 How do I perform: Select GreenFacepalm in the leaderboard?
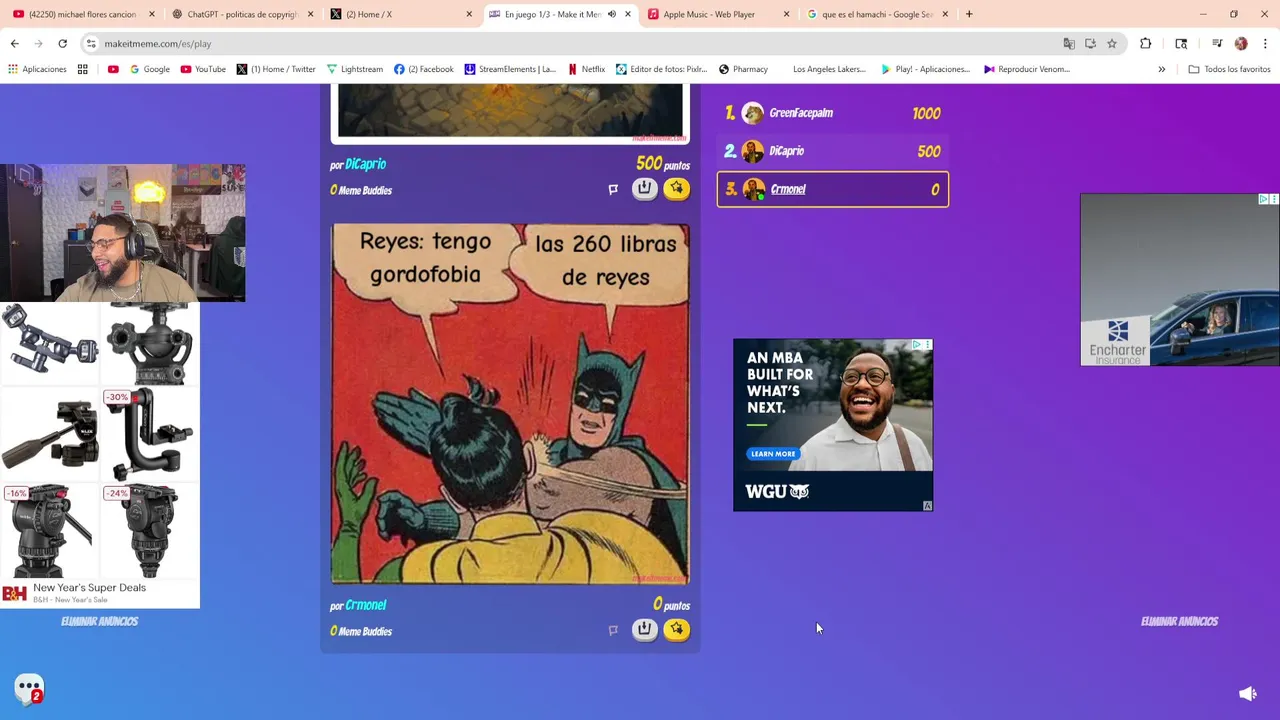[832, 113]
